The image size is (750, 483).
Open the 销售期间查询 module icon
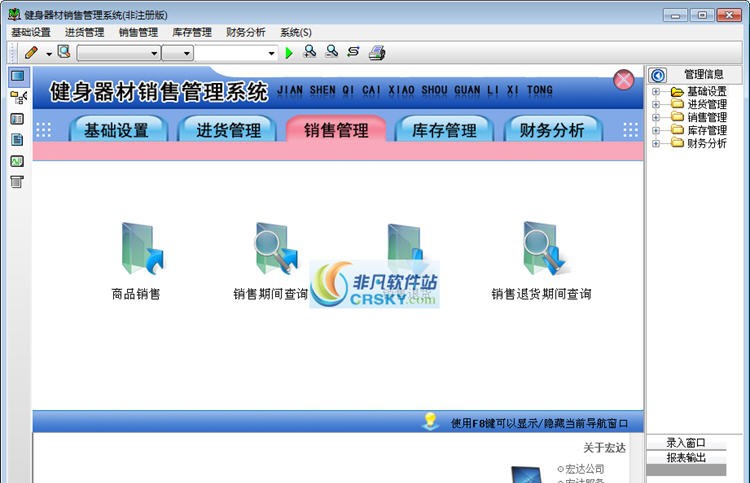pos(275,248)
